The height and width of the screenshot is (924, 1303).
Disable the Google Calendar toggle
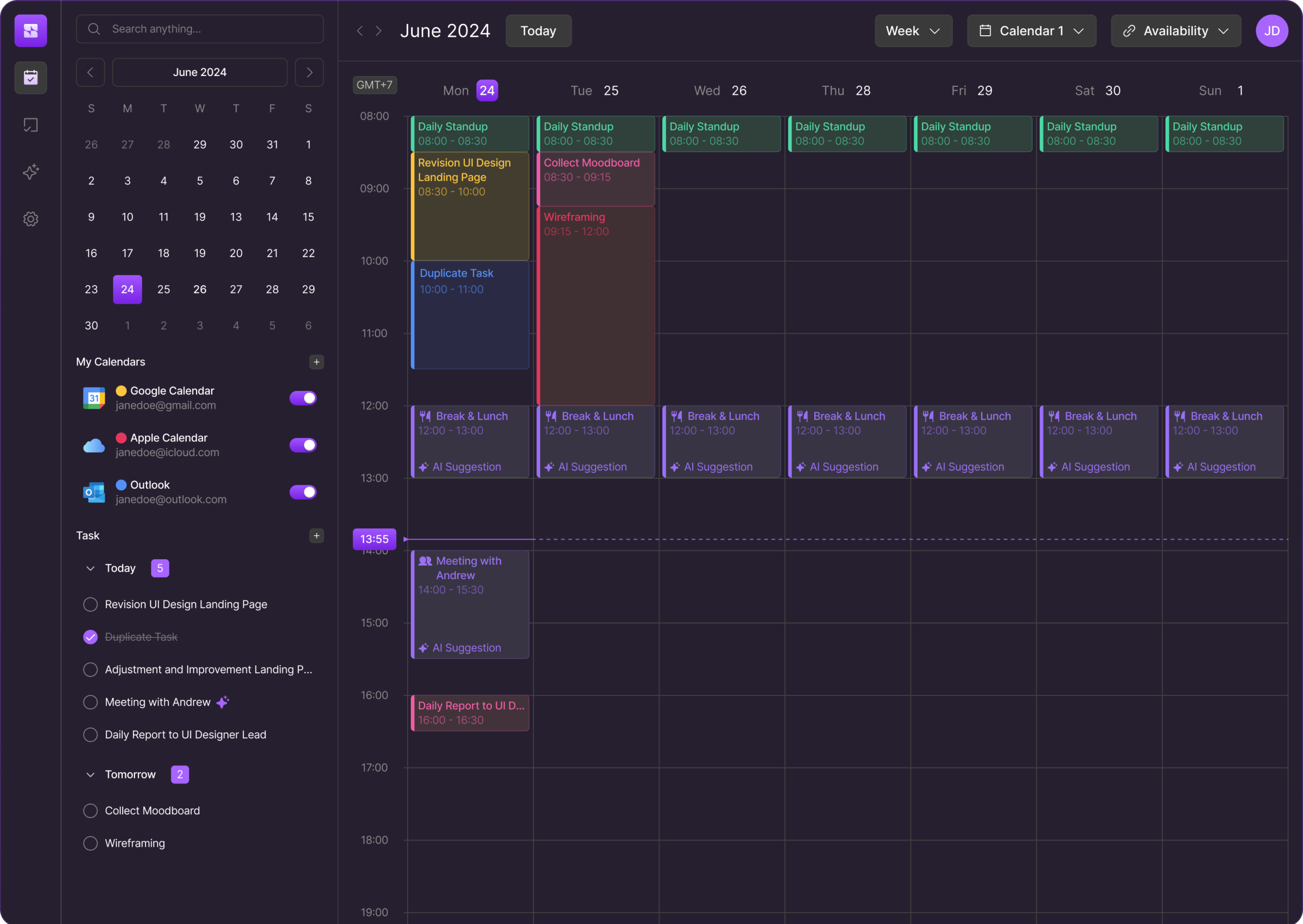pyautogui.click(x=303, y=398)
